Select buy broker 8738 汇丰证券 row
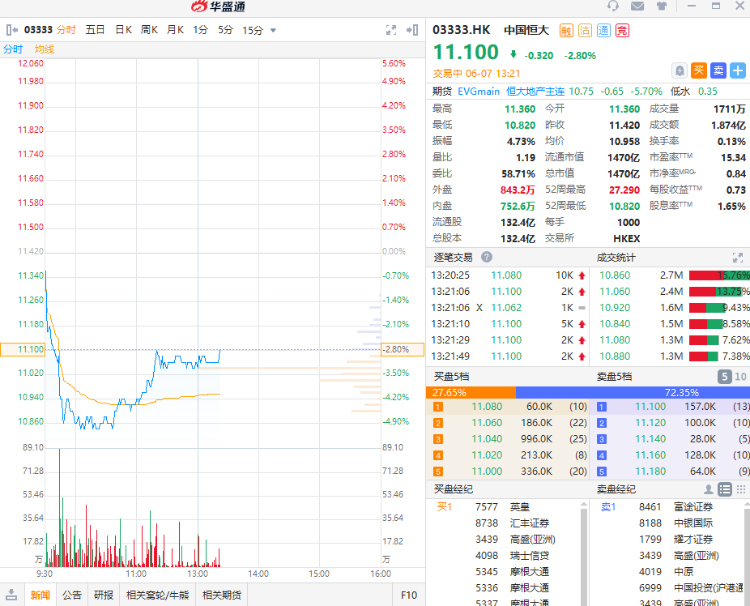 click(503, 523)
